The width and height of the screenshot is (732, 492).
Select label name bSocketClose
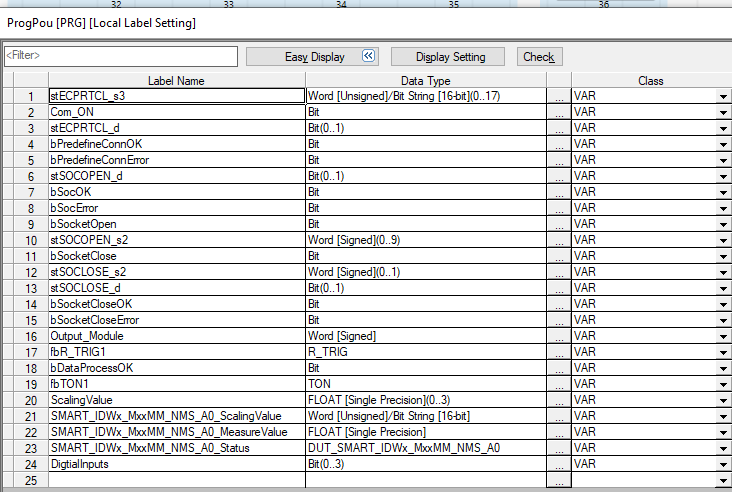click(x=177, y=256)
